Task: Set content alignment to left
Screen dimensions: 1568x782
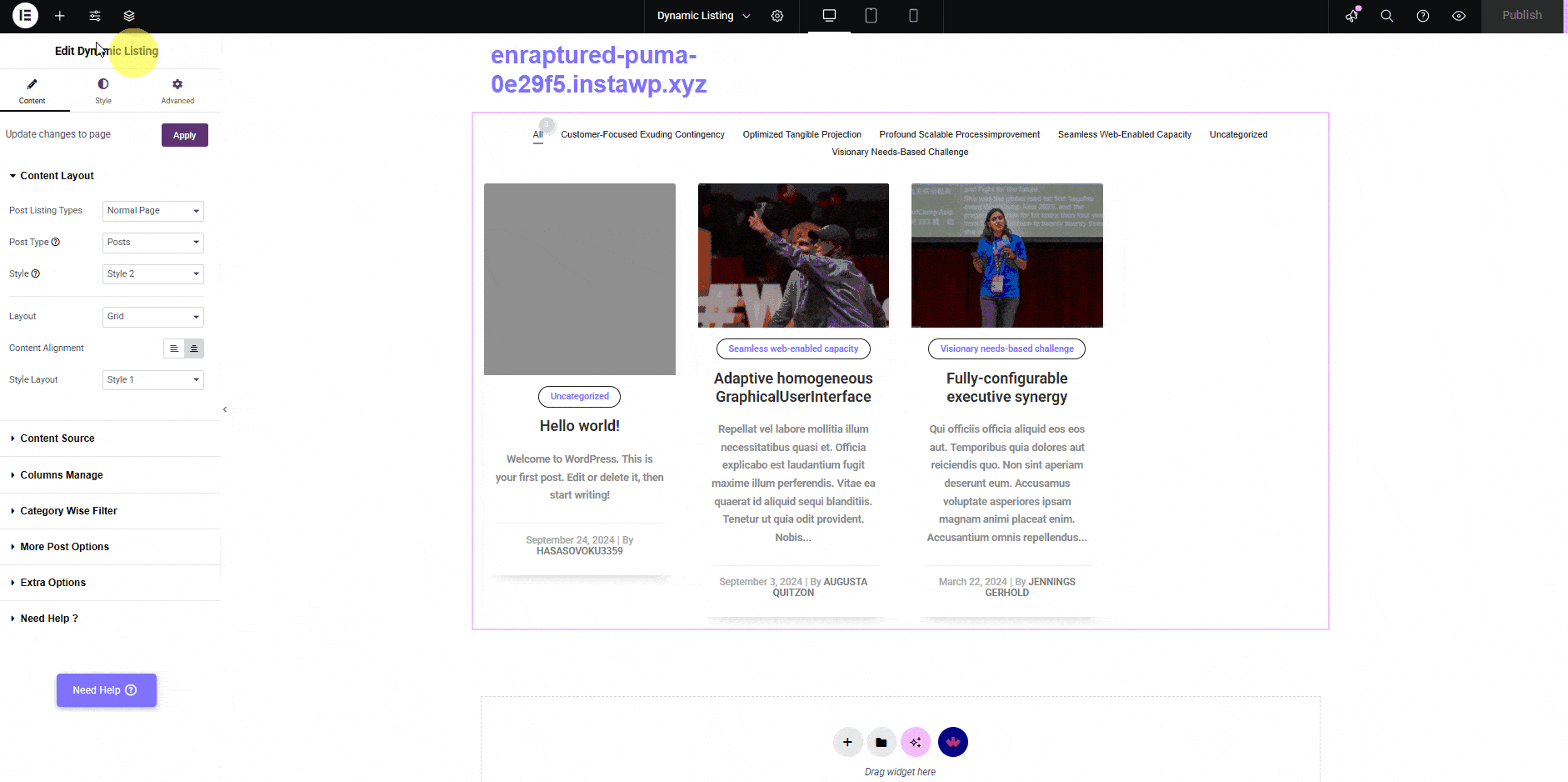Action: [x=174, y=348]
